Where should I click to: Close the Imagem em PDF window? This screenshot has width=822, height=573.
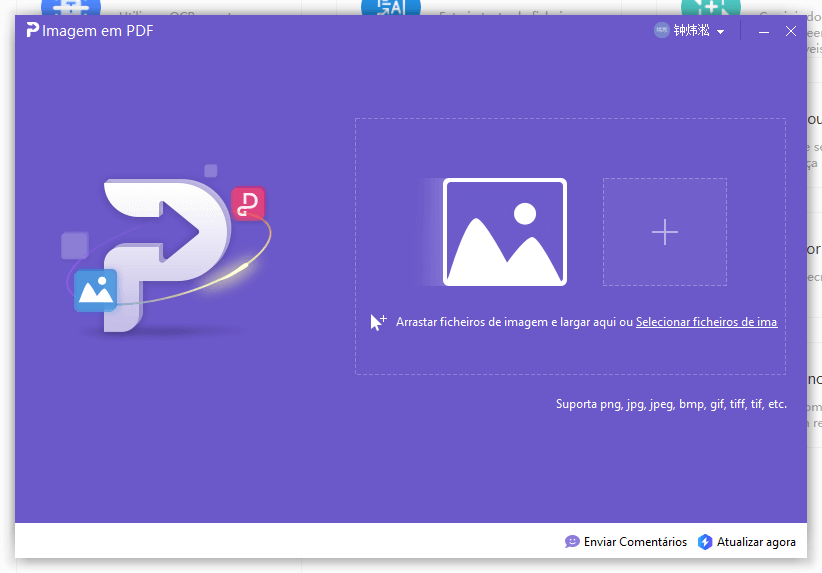(x=791, y=31)
